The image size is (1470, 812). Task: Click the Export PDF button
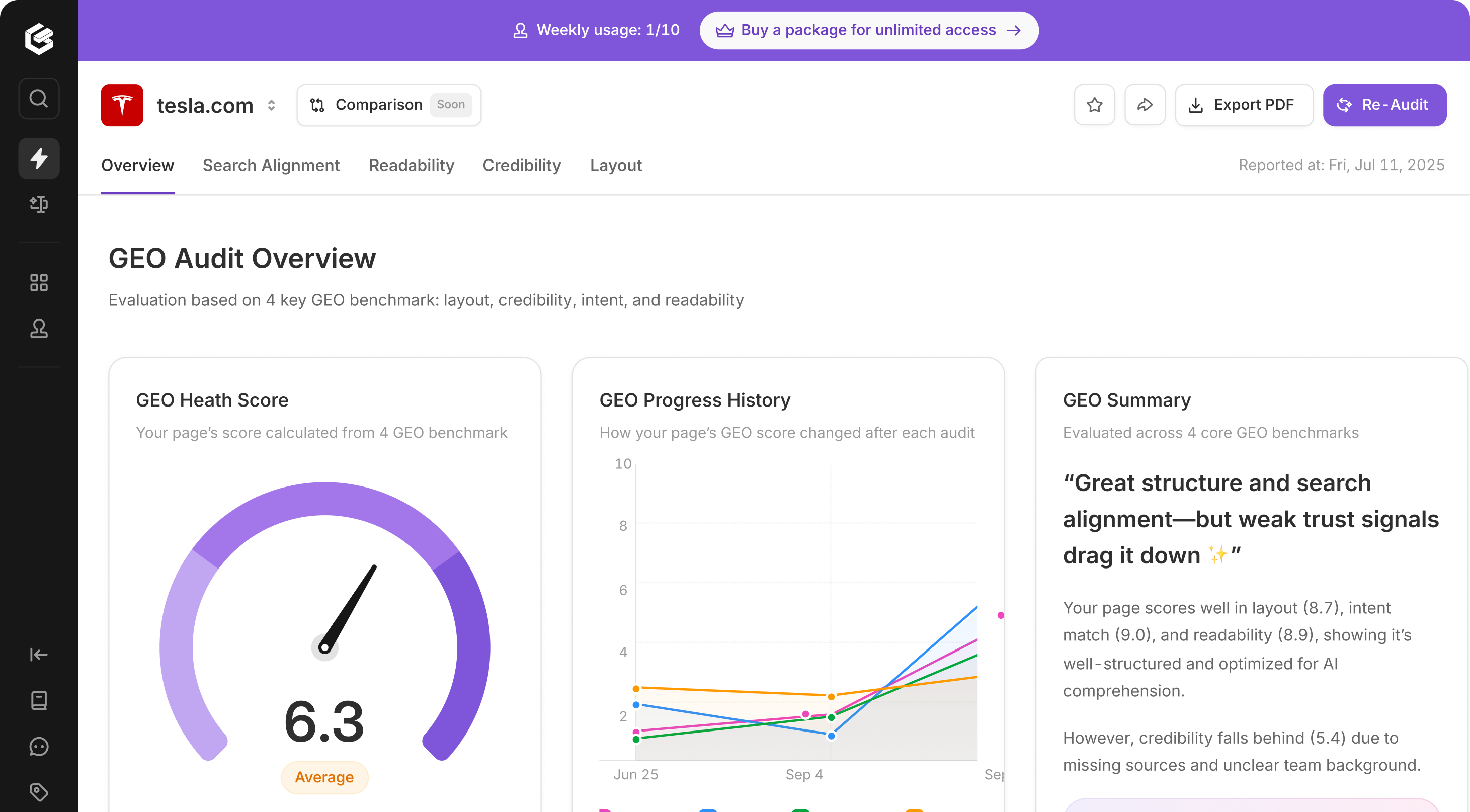coord(1244,105)
